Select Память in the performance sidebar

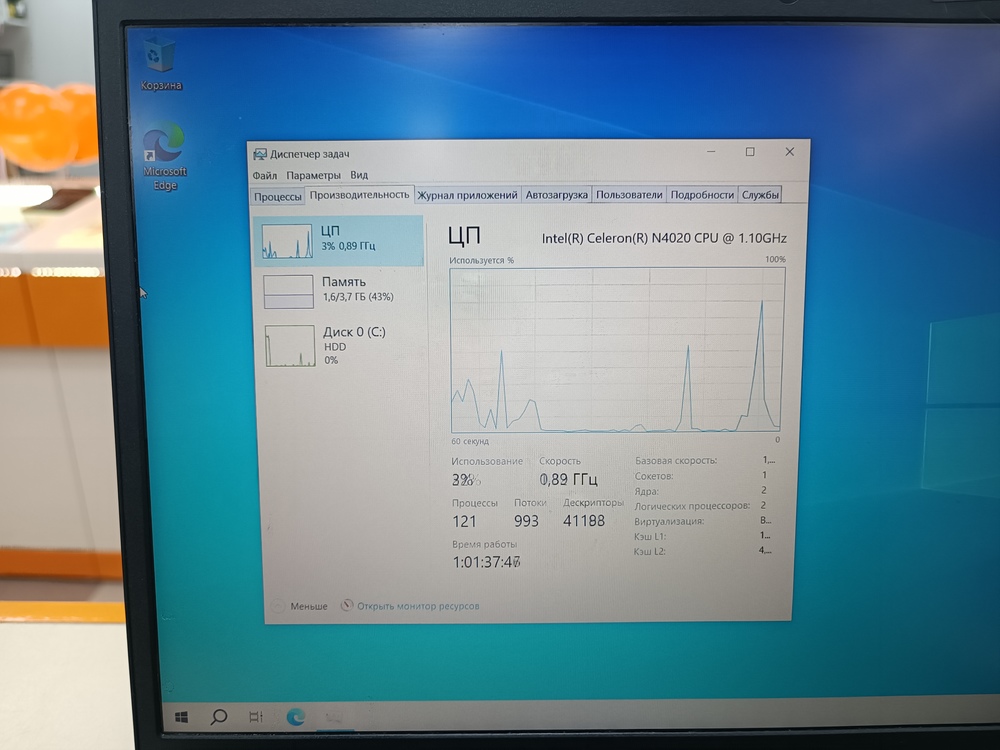[x=345, y=287]
